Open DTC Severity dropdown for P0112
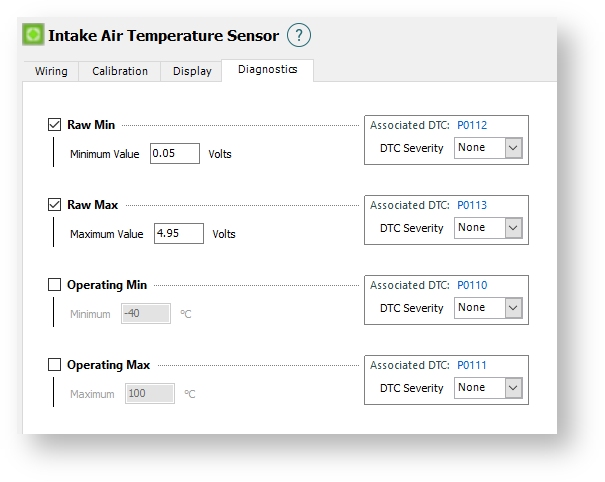605x482 pixels. [x=488, y=148]
